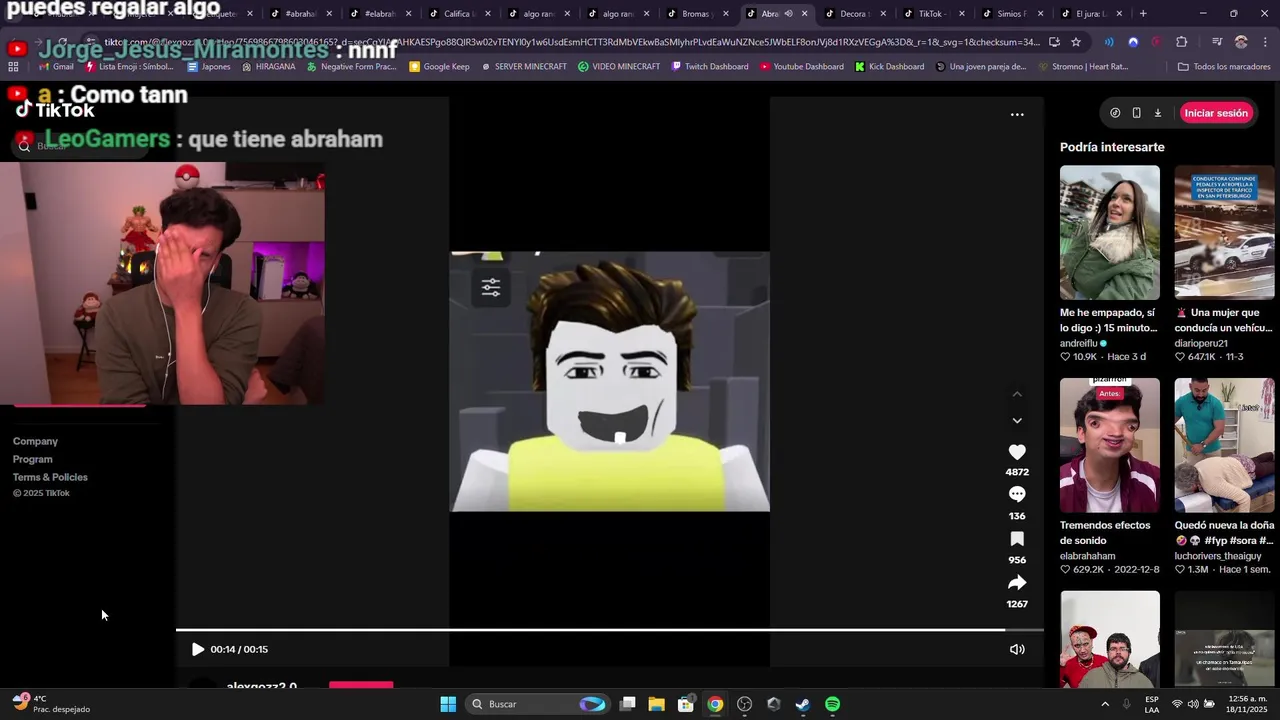The height and width of the screenshot is (720, 1280).
Task: Open the Twitch Dashboard bookmark
Action: [x=710, y=66]
